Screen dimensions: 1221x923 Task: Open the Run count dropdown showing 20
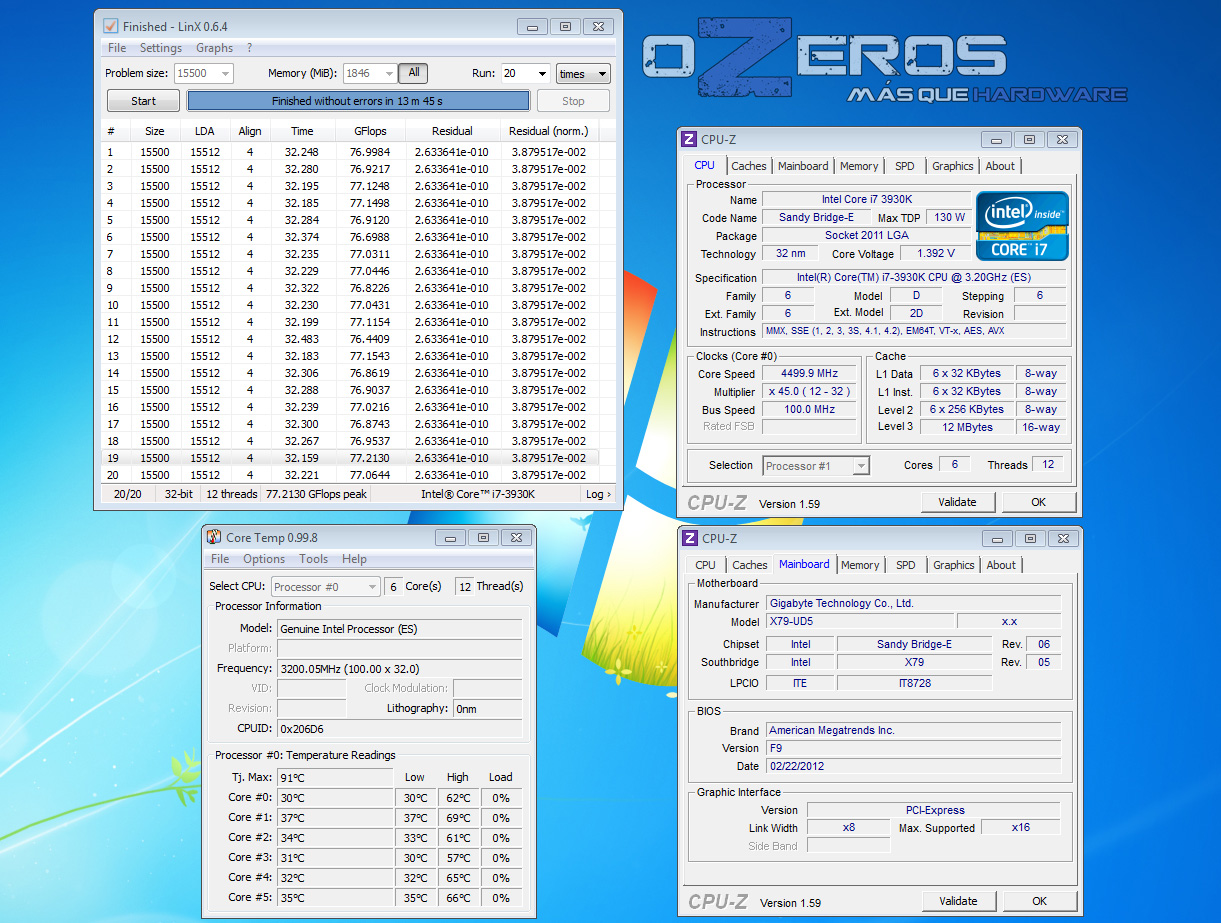click(x=525, y=73)
